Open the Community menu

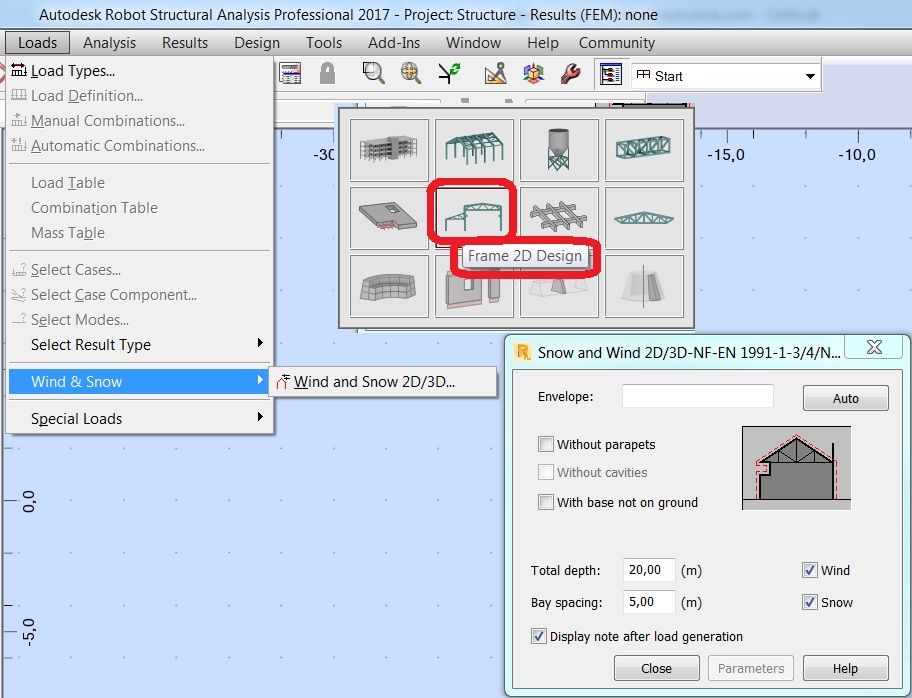point(617,42)
